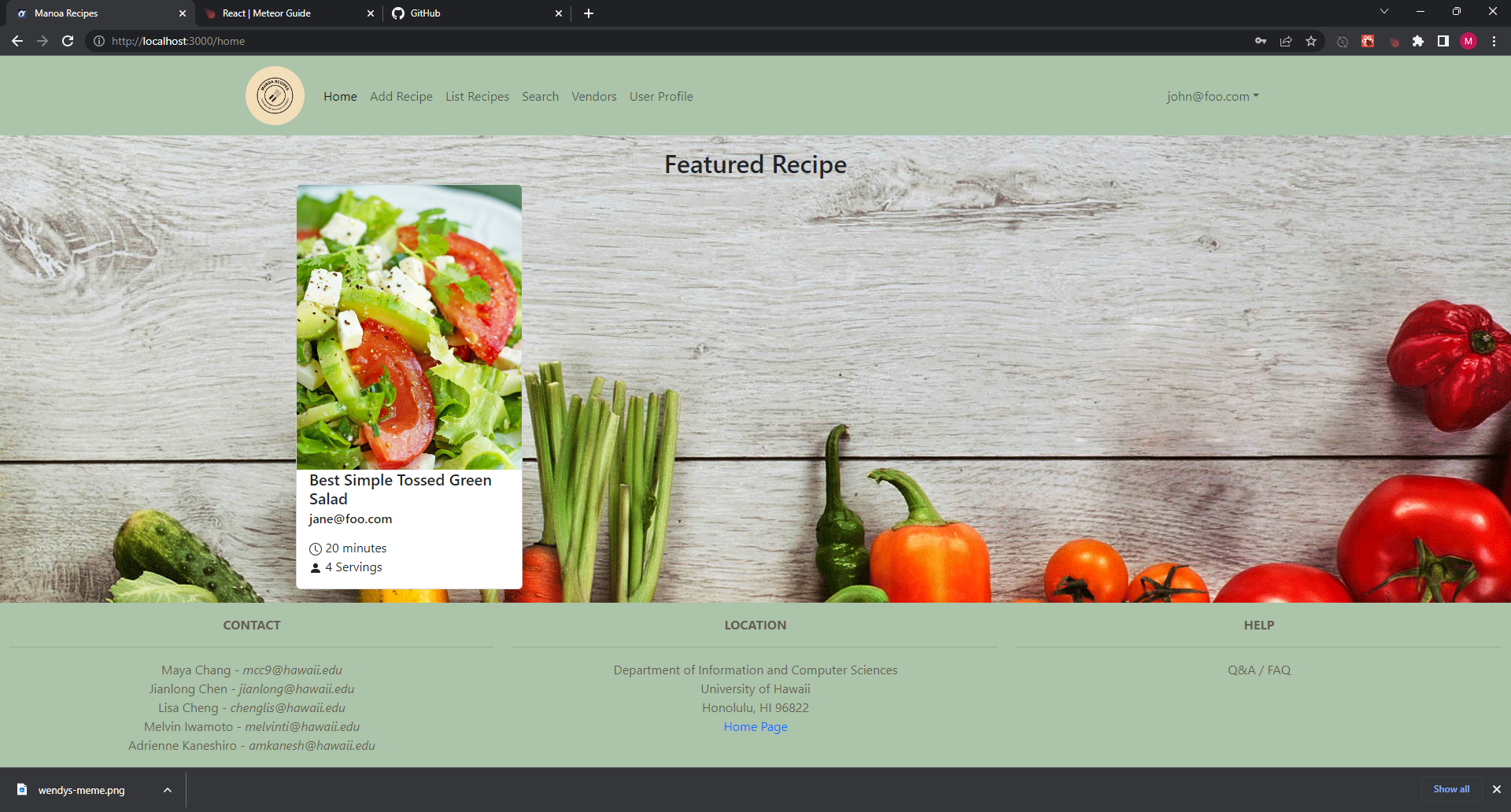Bookmark this page with star icon
The image size is (1511, 812).
1311,41
